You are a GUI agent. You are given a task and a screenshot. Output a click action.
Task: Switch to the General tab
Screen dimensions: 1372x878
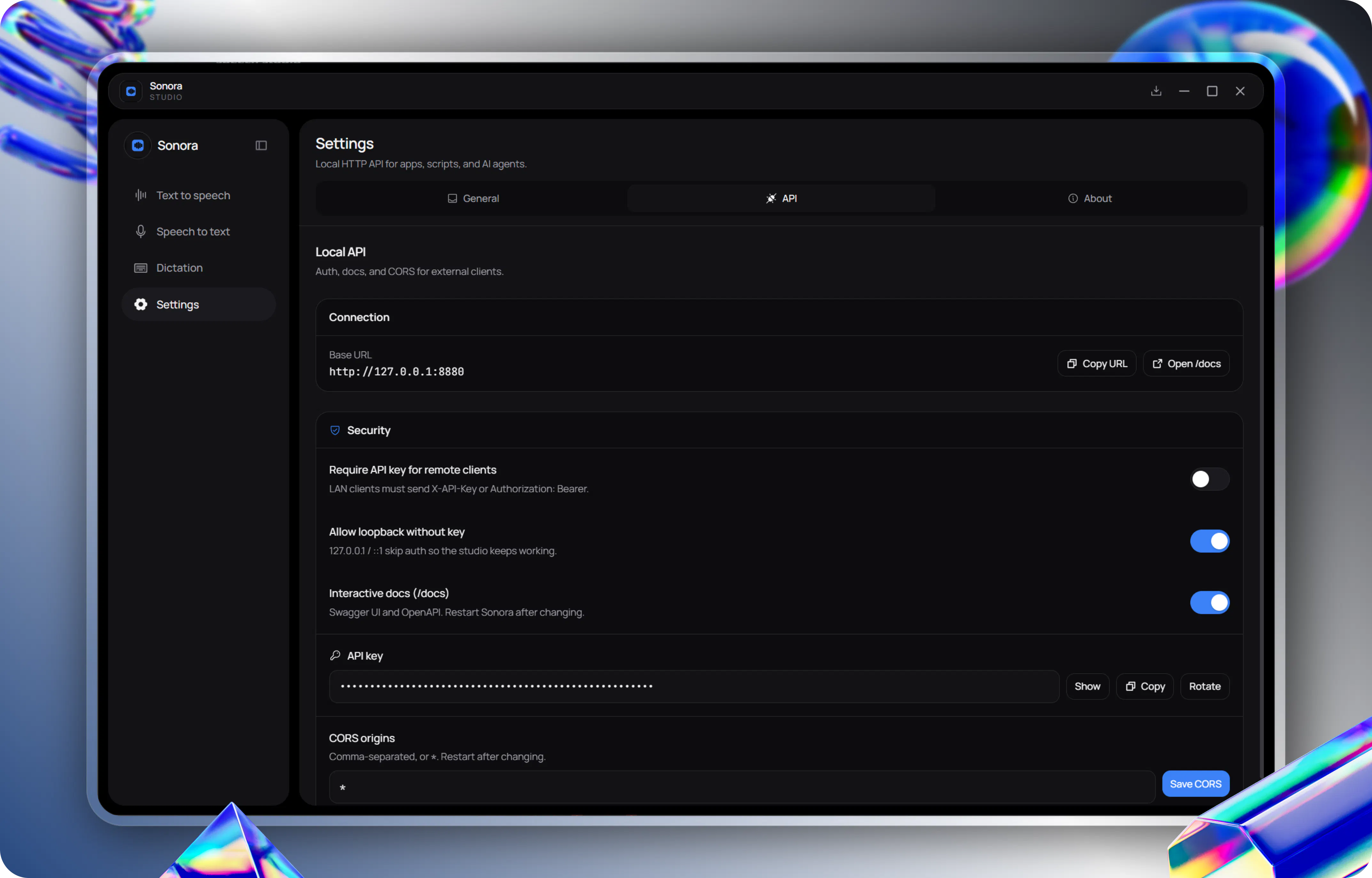pos(473,198)
